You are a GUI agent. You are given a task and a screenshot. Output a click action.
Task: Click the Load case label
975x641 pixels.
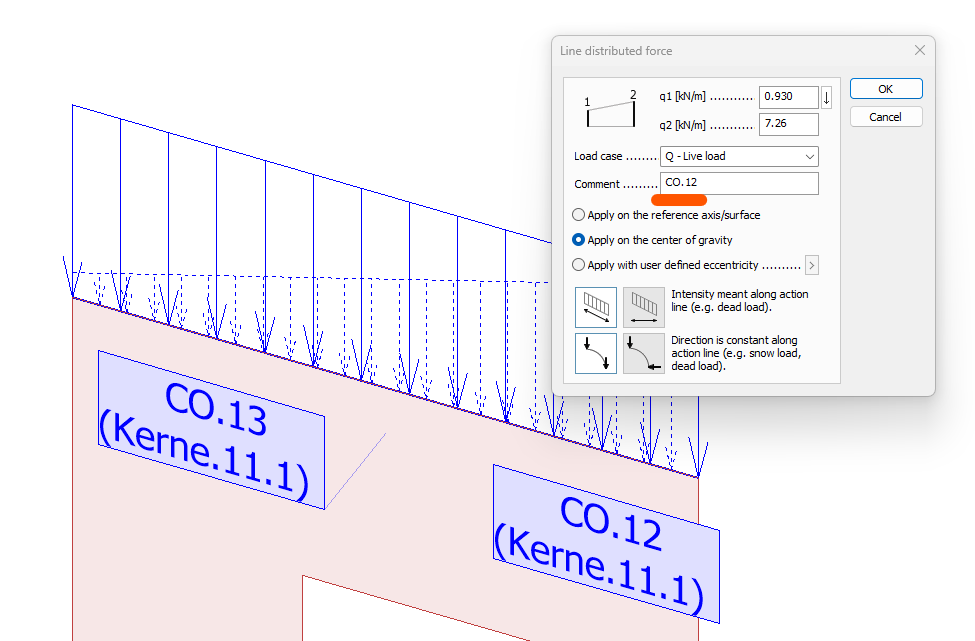[598, 156]
